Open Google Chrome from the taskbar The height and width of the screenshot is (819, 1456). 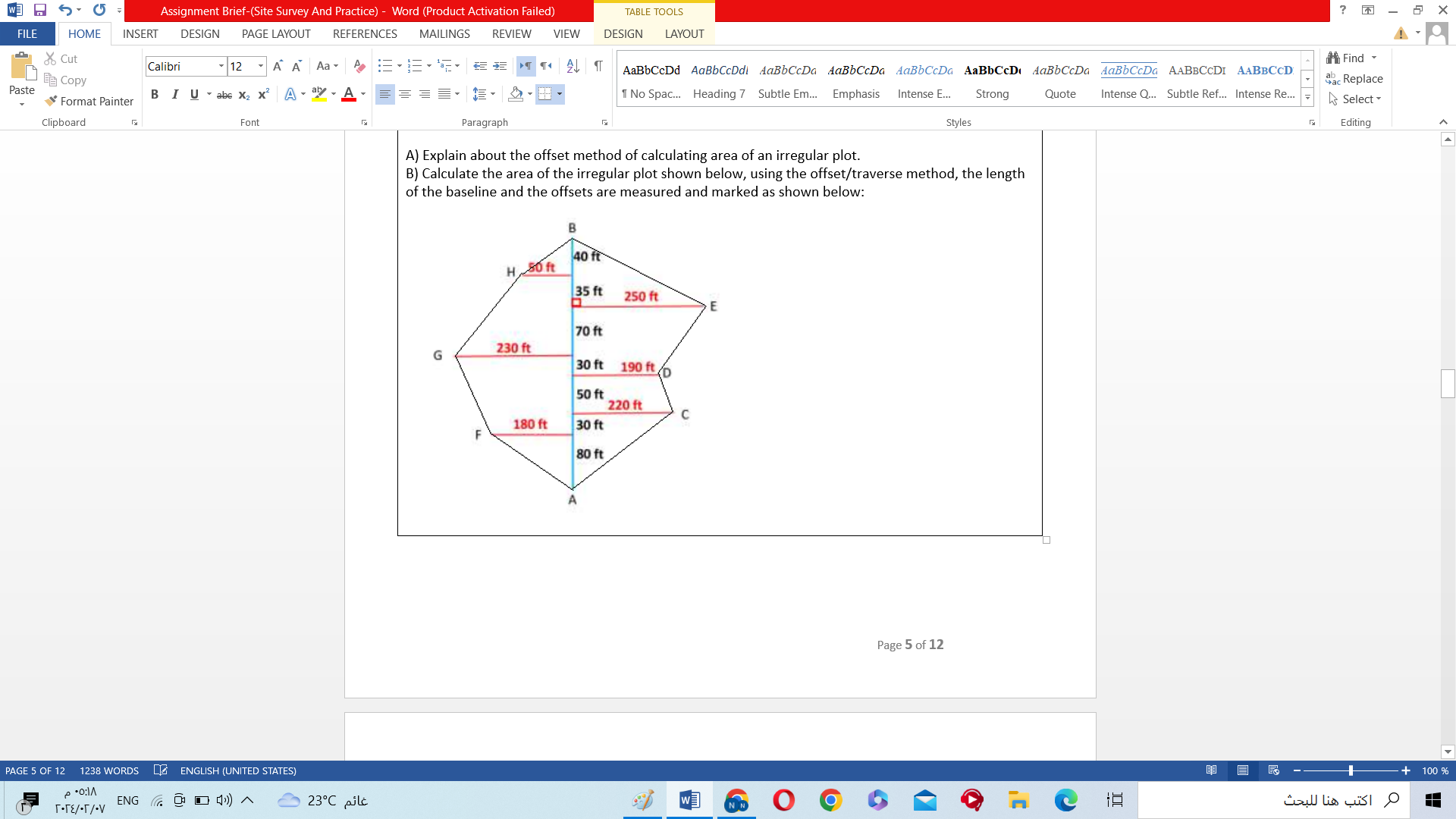[830, 800]
